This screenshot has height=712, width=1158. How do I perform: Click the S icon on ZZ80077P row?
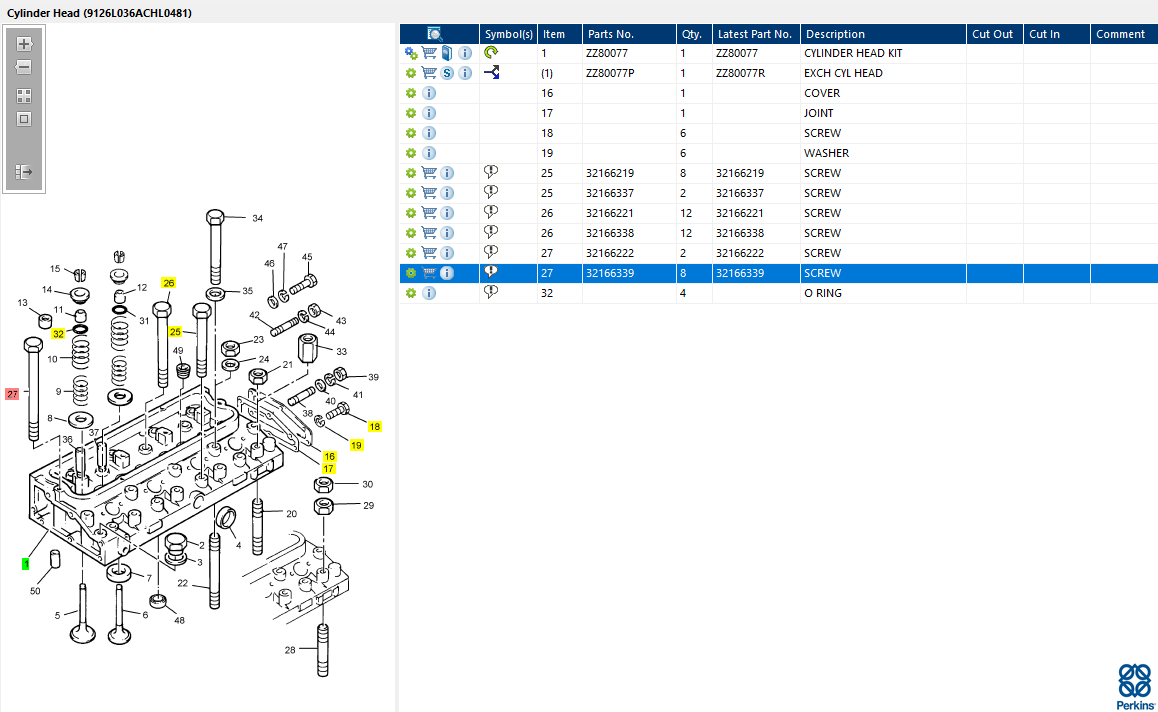447,73
